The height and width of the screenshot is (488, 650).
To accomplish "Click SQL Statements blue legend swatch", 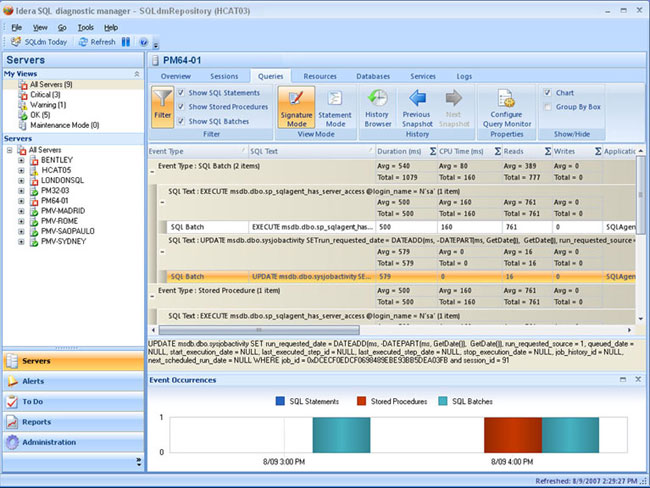I will (x=280, y=401).
